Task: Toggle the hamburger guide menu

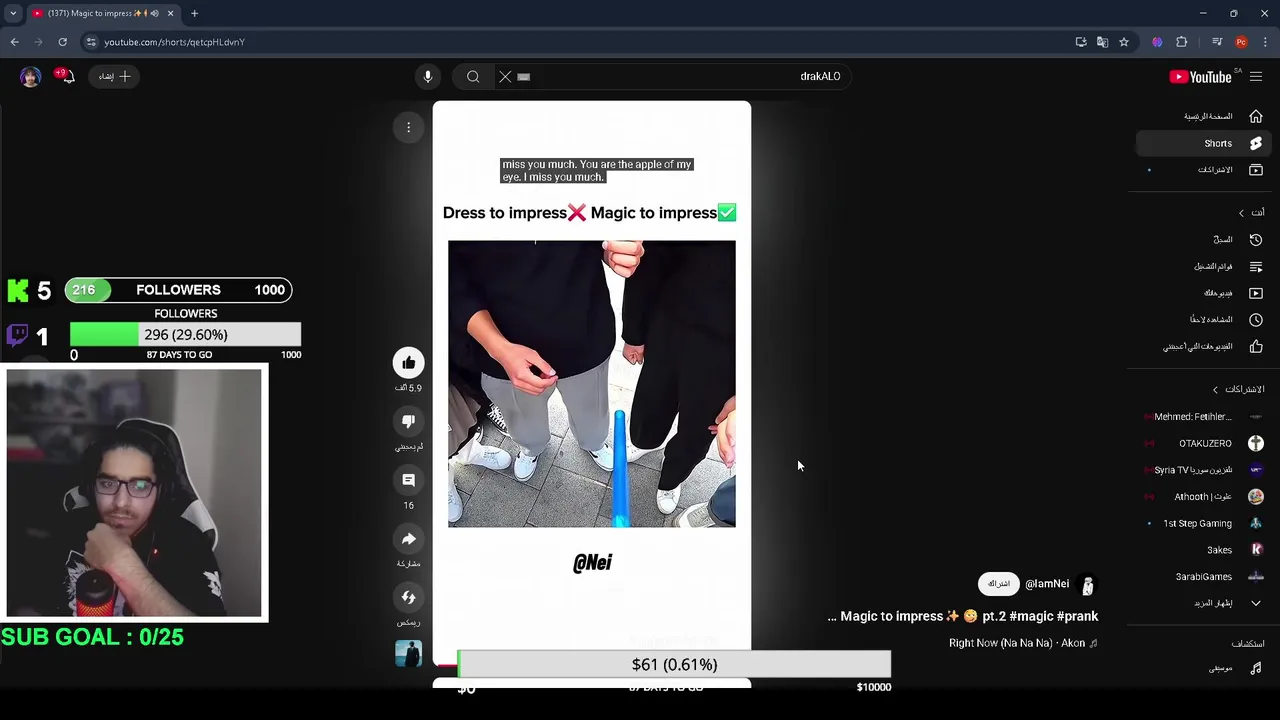Action: click(x=1256, y=77)
